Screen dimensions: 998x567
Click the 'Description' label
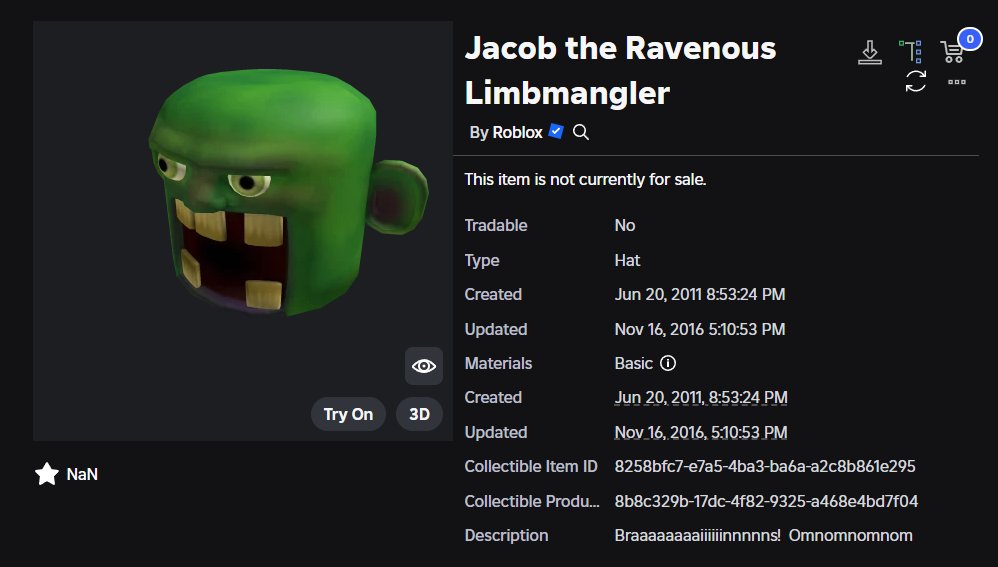click(x=506, y=535)
